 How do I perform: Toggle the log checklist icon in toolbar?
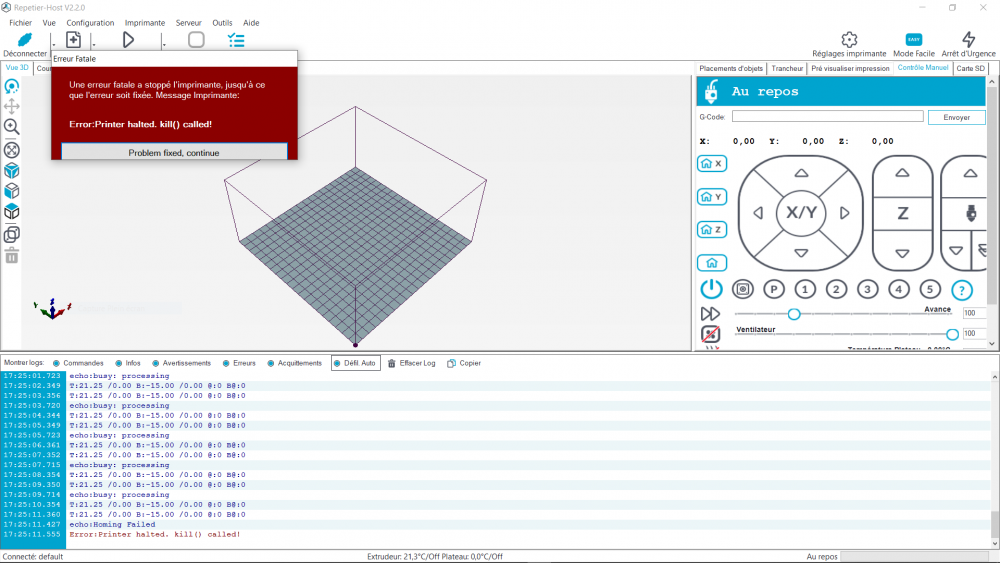[x=236, y=40]
